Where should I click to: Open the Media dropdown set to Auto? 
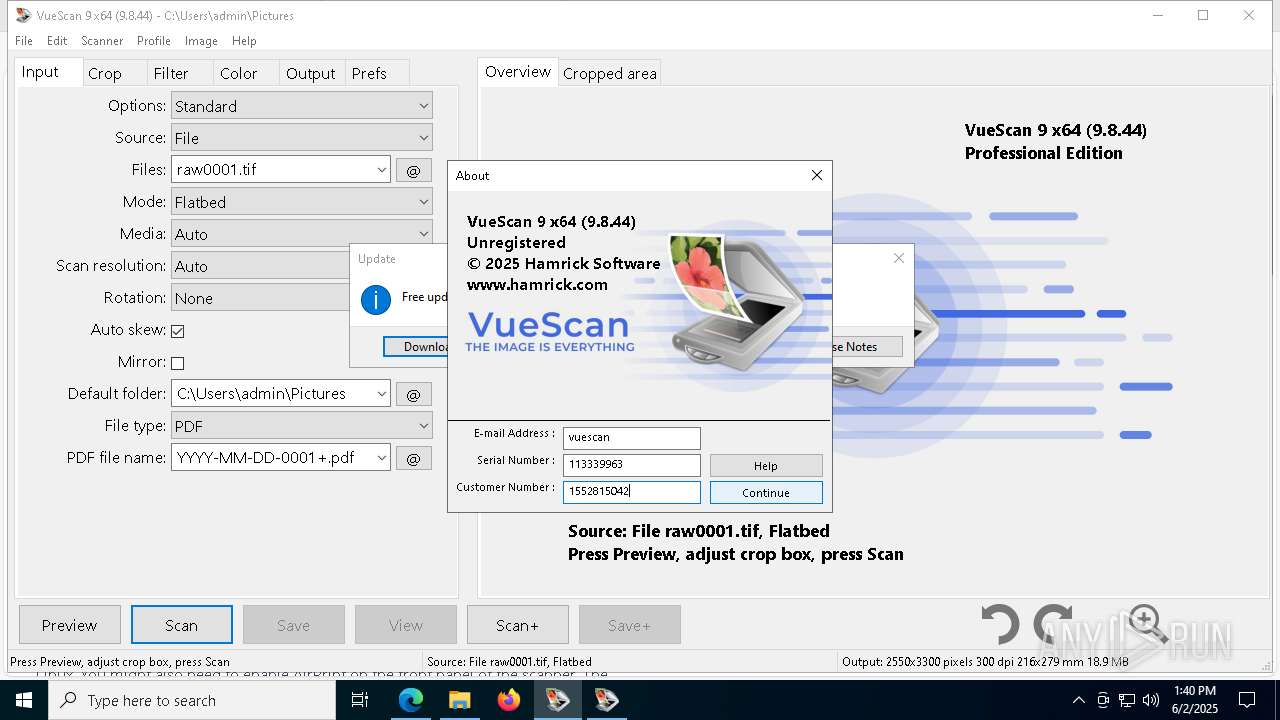pos(301,234)
